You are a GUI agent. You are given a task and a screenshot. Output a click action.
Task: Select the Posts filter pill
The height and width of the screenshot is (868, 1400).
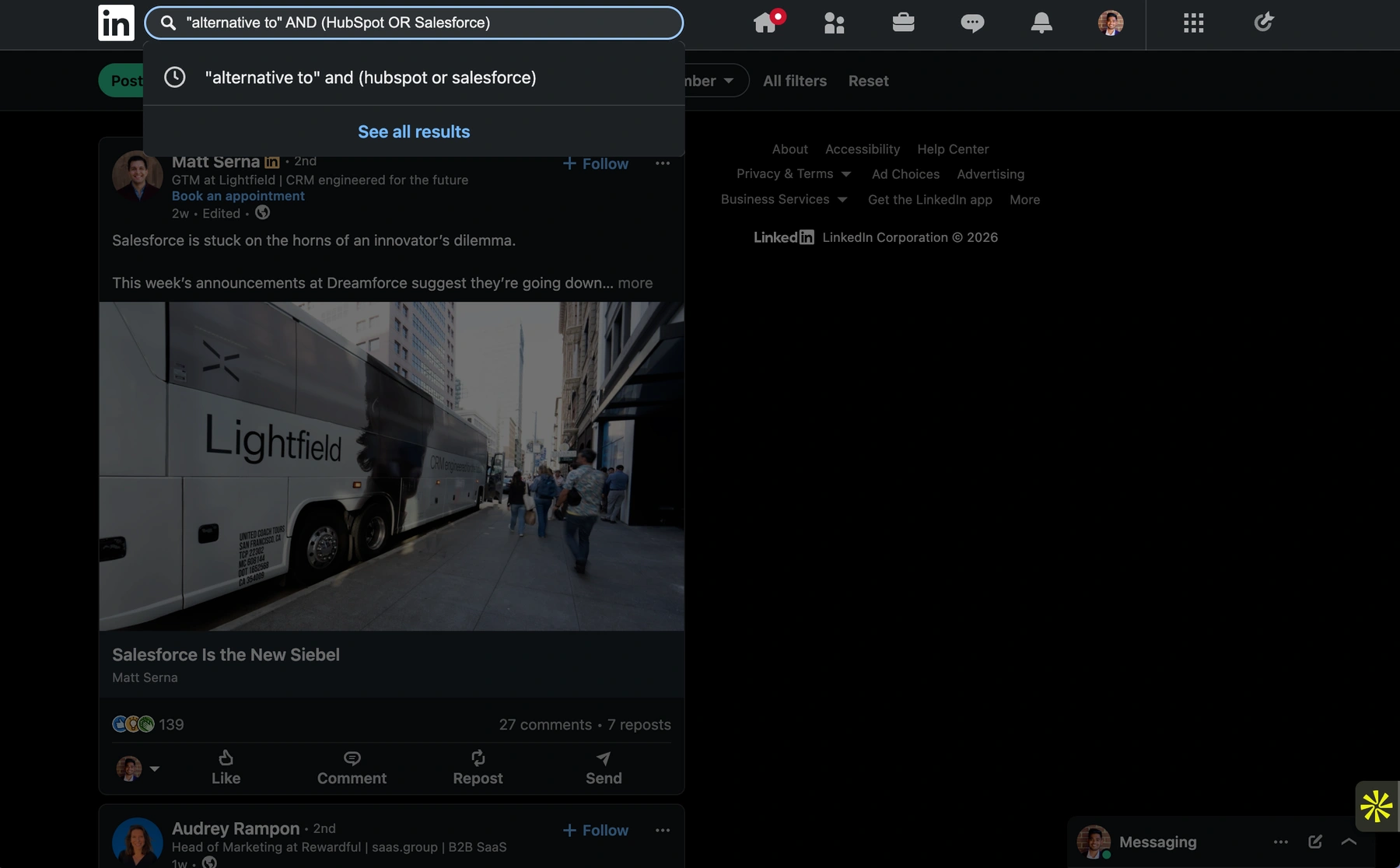pyautogui.click(x=122, y=81)
